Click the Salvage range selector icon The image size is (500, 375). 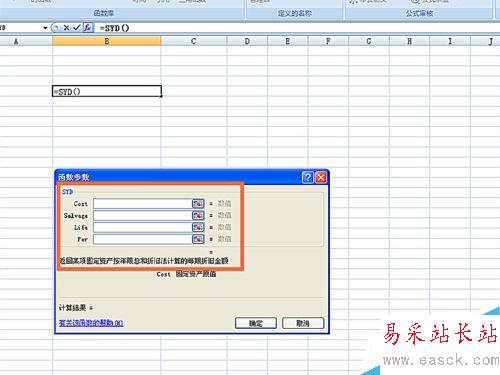[x=198, y=215]
